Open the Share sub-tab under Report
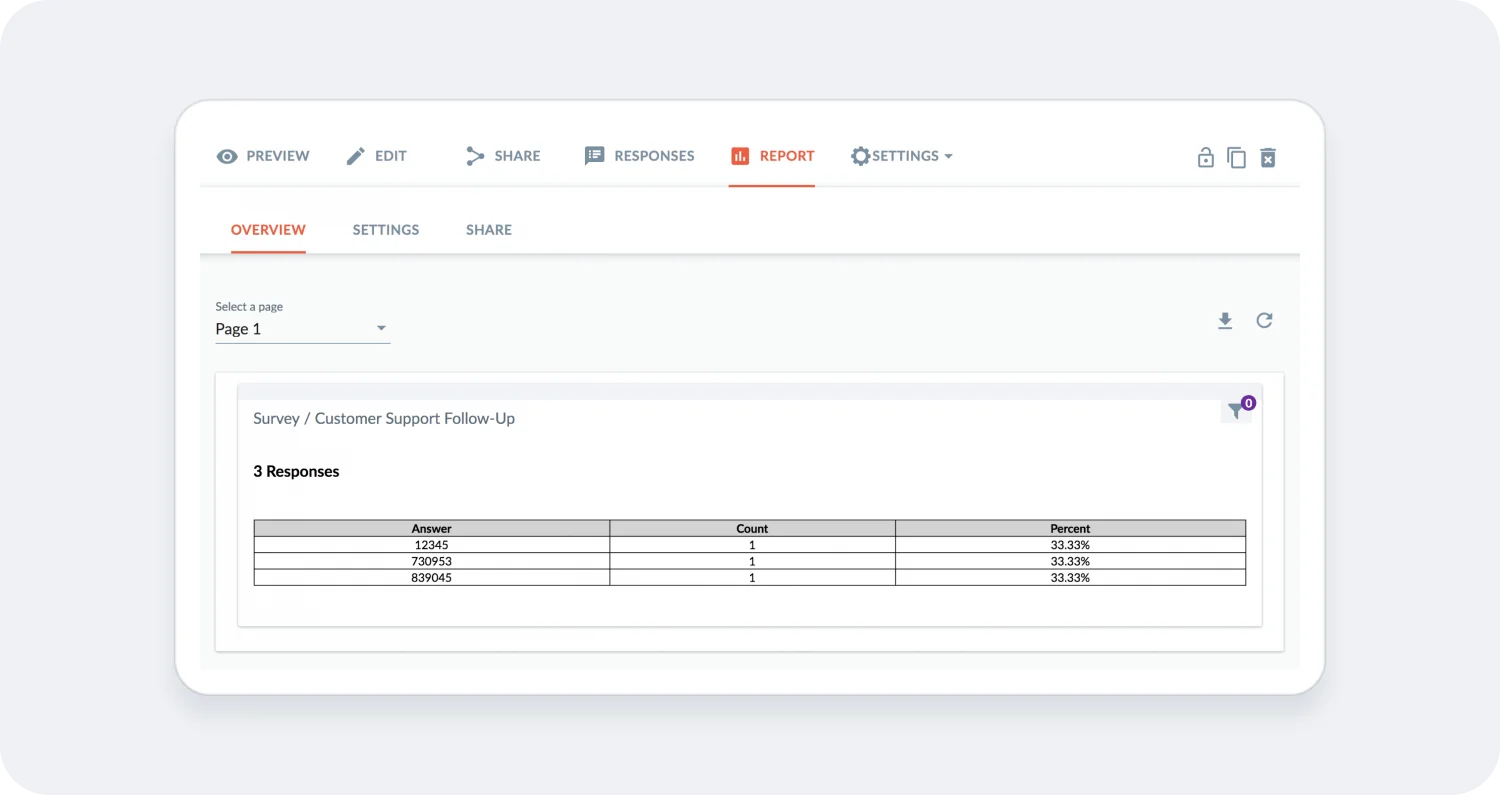This screenshot has height=795, width=1500. (x=489, y=230)
